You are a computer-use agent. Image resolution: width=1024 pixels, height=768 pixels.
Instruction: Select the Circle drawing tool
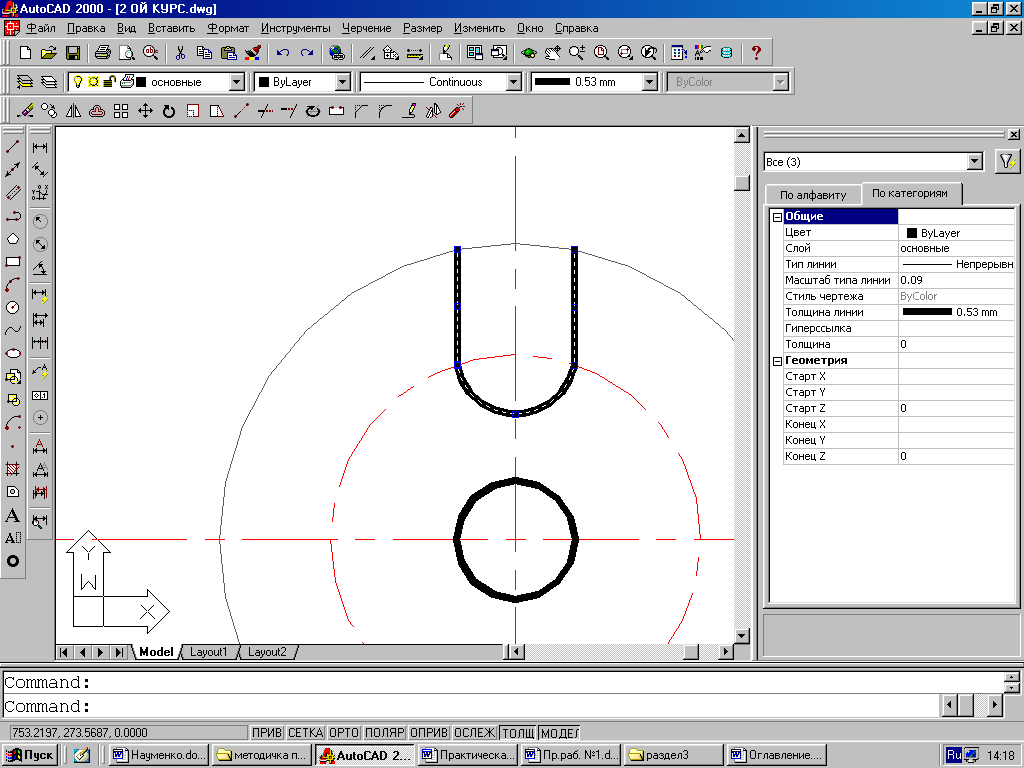point(12,308)
